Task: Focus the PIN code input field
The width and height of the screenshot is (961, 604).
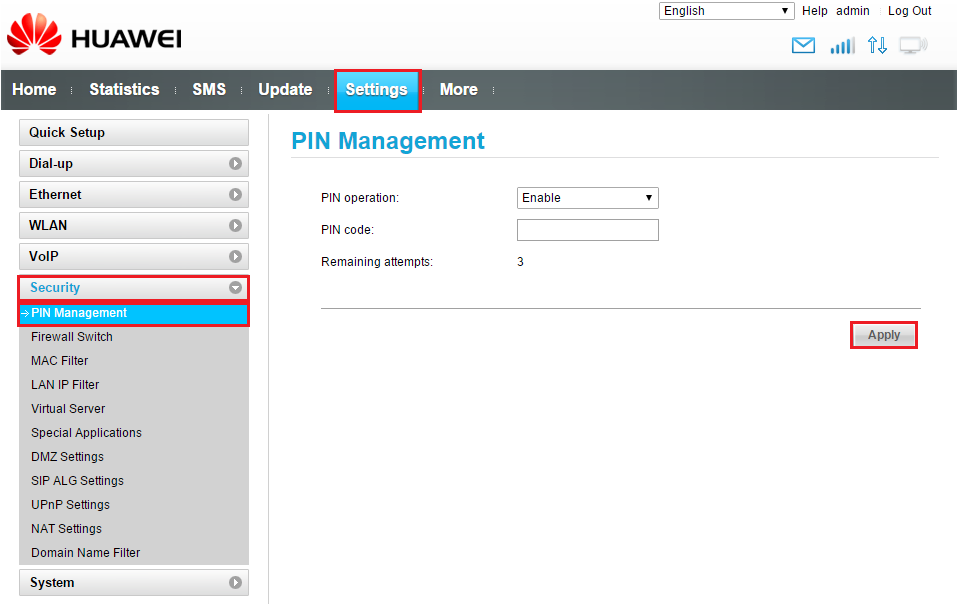Action: (x=588, y=230)
